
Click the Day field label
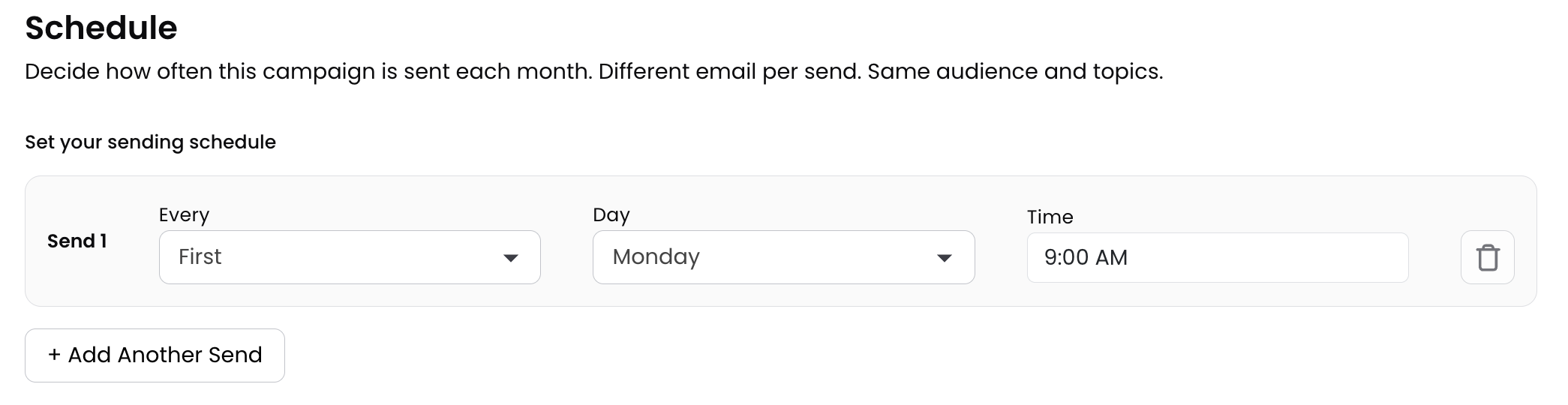[611, 214]
